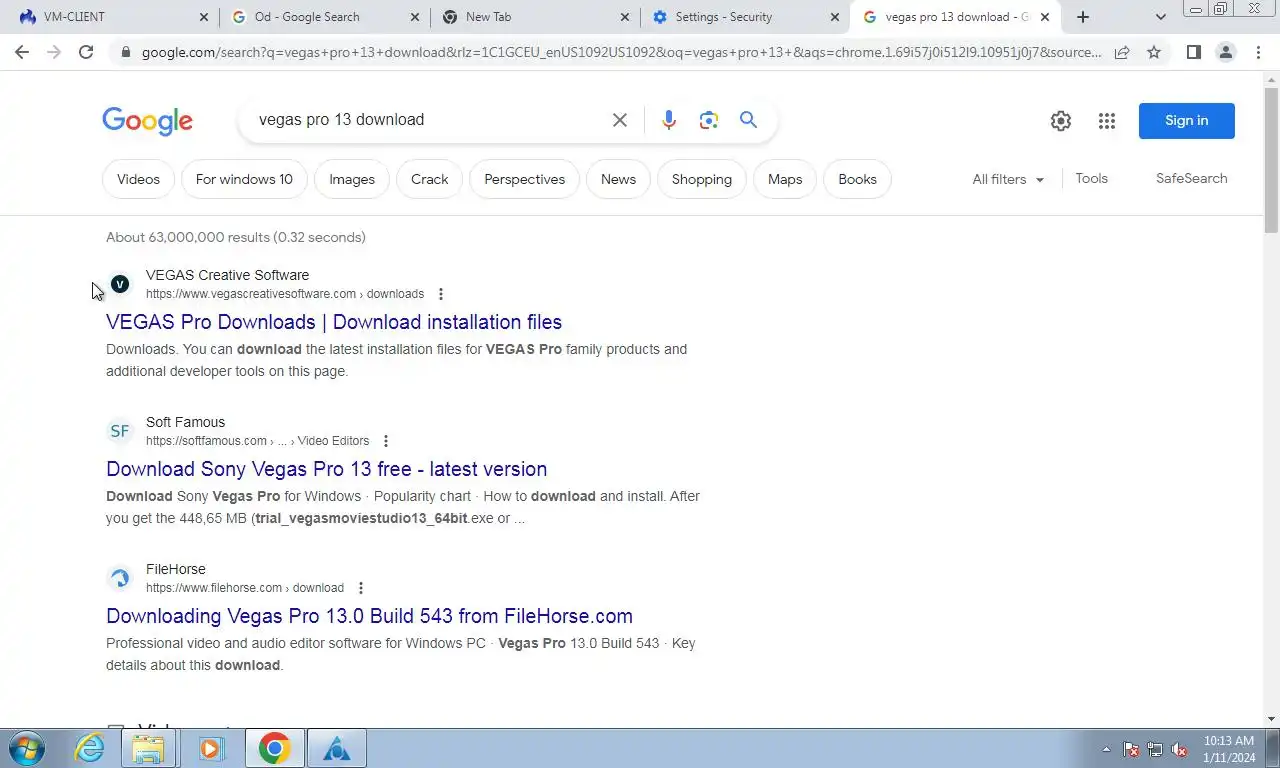The image size is (1280, 768).
Task: Go back using the browser back arrow
Action: coord(22,52)
